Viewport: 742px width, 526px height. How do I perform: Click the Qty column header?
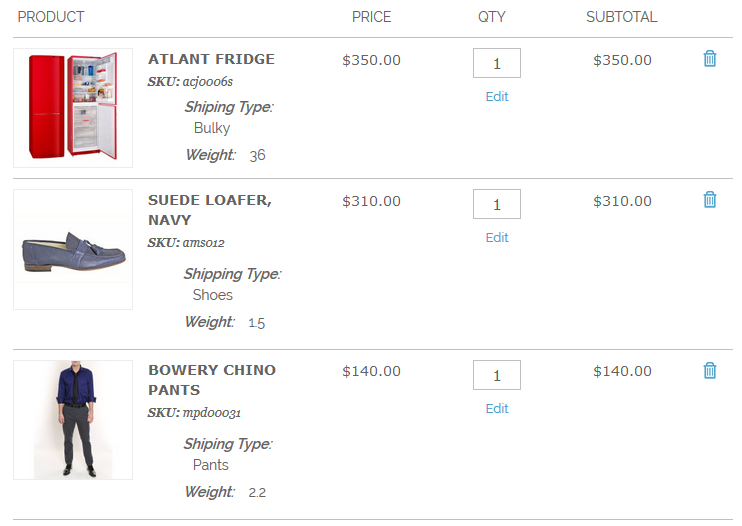492,17
